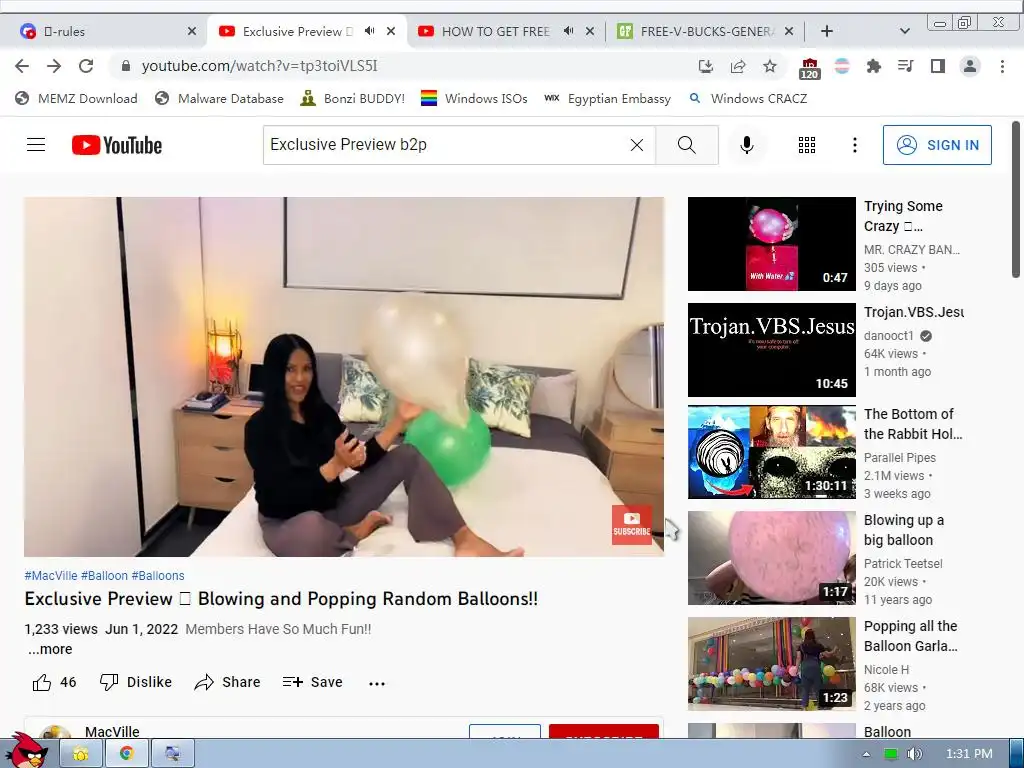
Task: Open Malware Database bookmark
Action: point(219,99)
